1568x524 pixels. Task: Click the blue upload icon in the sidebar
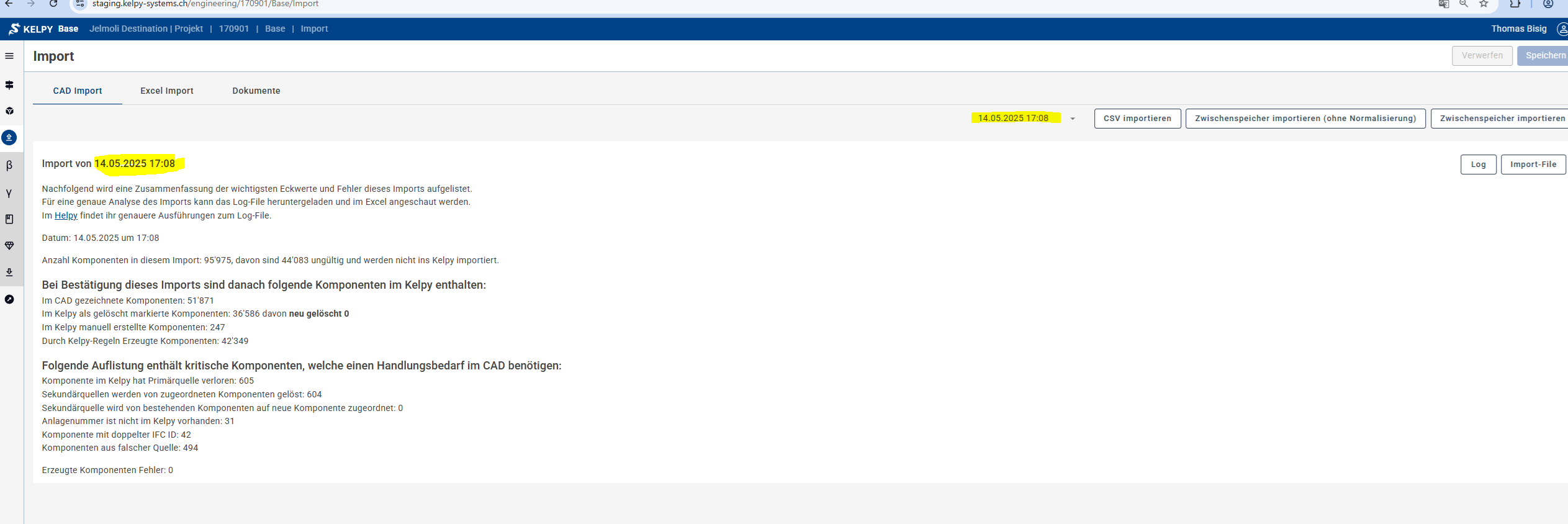tap(9, 137)
